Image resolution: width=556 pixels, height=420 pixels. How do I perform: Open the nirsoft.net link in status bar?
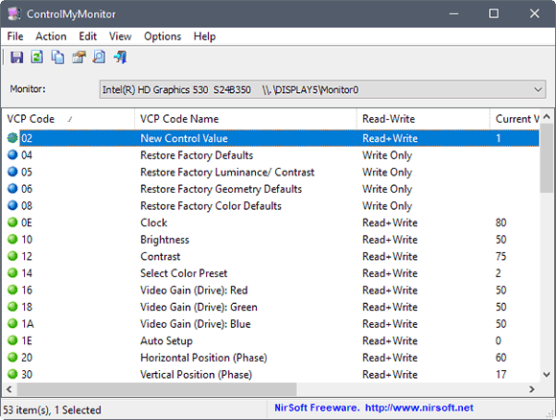[419, 408]
